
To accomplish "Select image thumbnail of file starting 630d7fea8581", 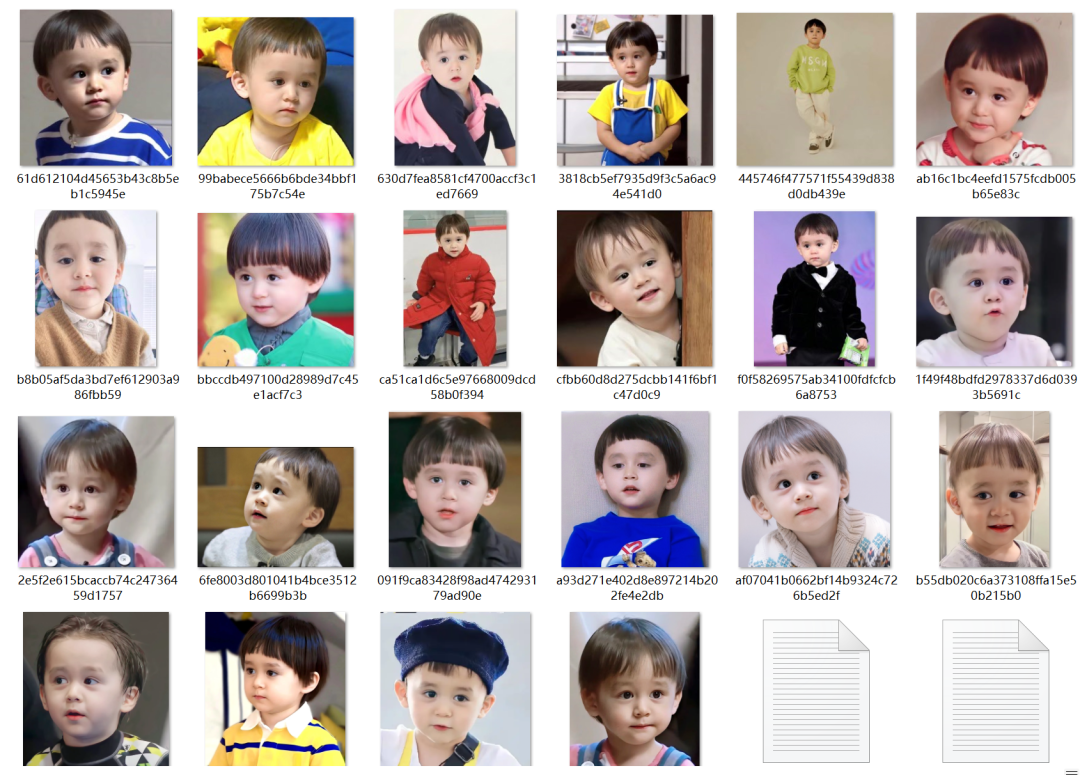I will pyautogui.click(x=455, y=87).
